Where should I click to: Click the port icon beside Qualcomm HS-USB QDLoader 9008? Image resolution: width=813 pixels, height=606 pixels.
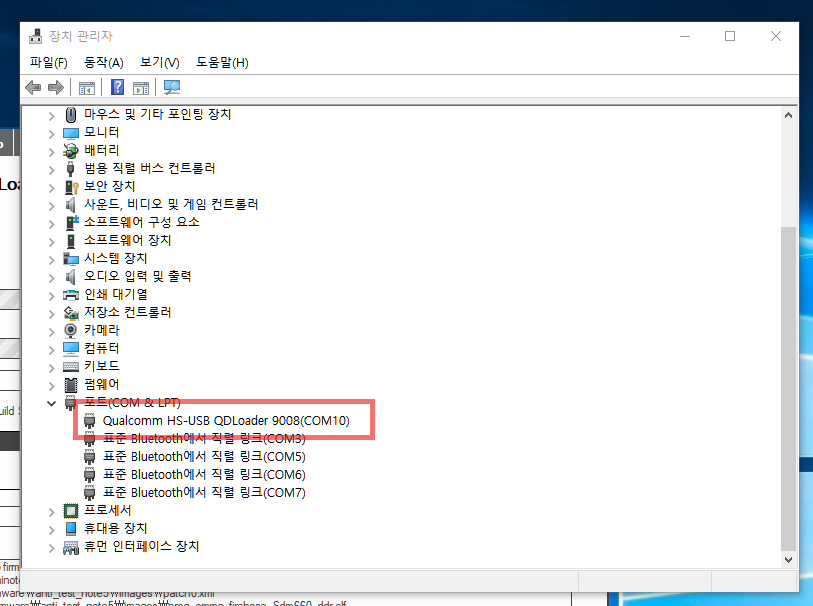click(90, 421)
